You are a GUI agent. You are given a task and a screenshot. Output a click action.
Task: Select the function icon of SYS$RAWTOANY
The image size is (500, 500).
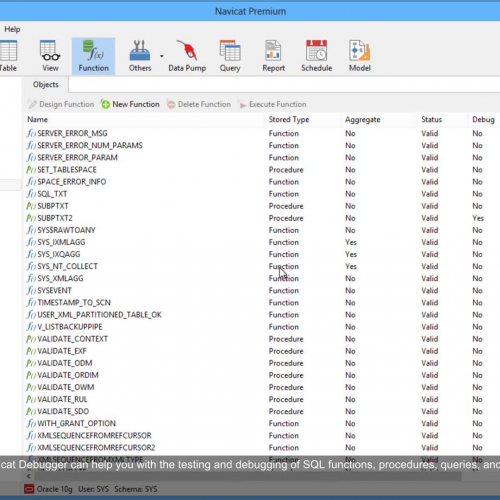(x=31, y=230)
